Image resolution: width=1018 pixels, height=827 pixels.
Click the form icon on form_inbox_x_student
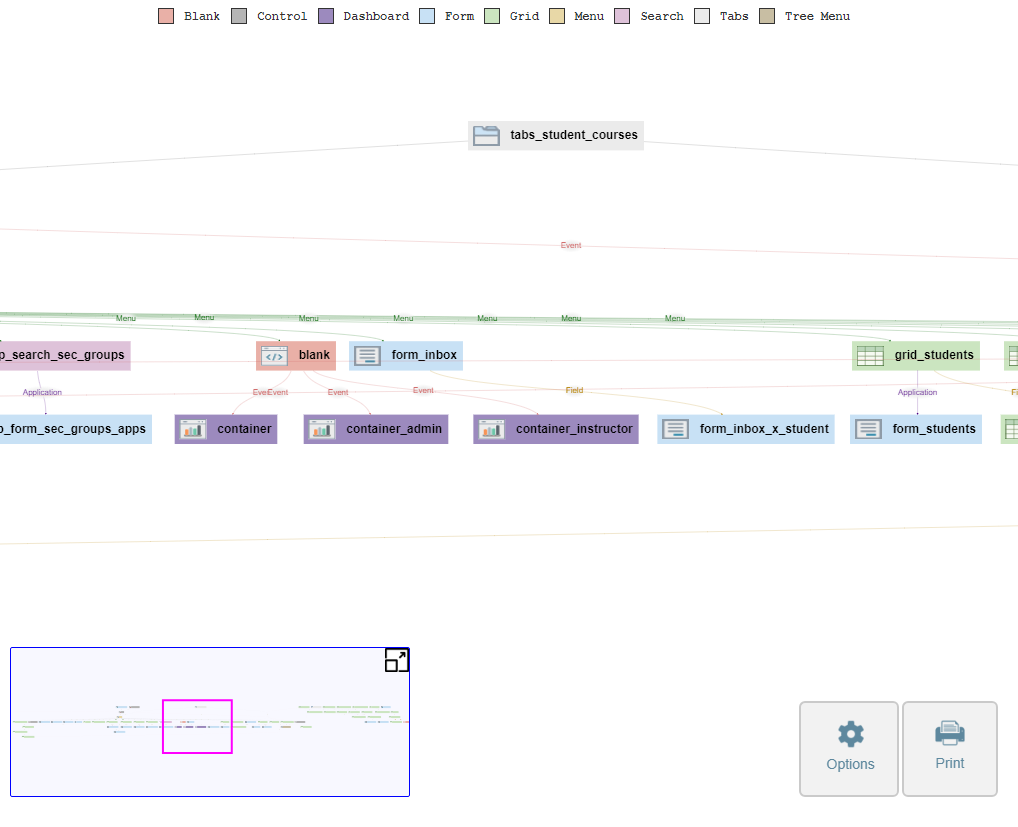coord(676,429)
